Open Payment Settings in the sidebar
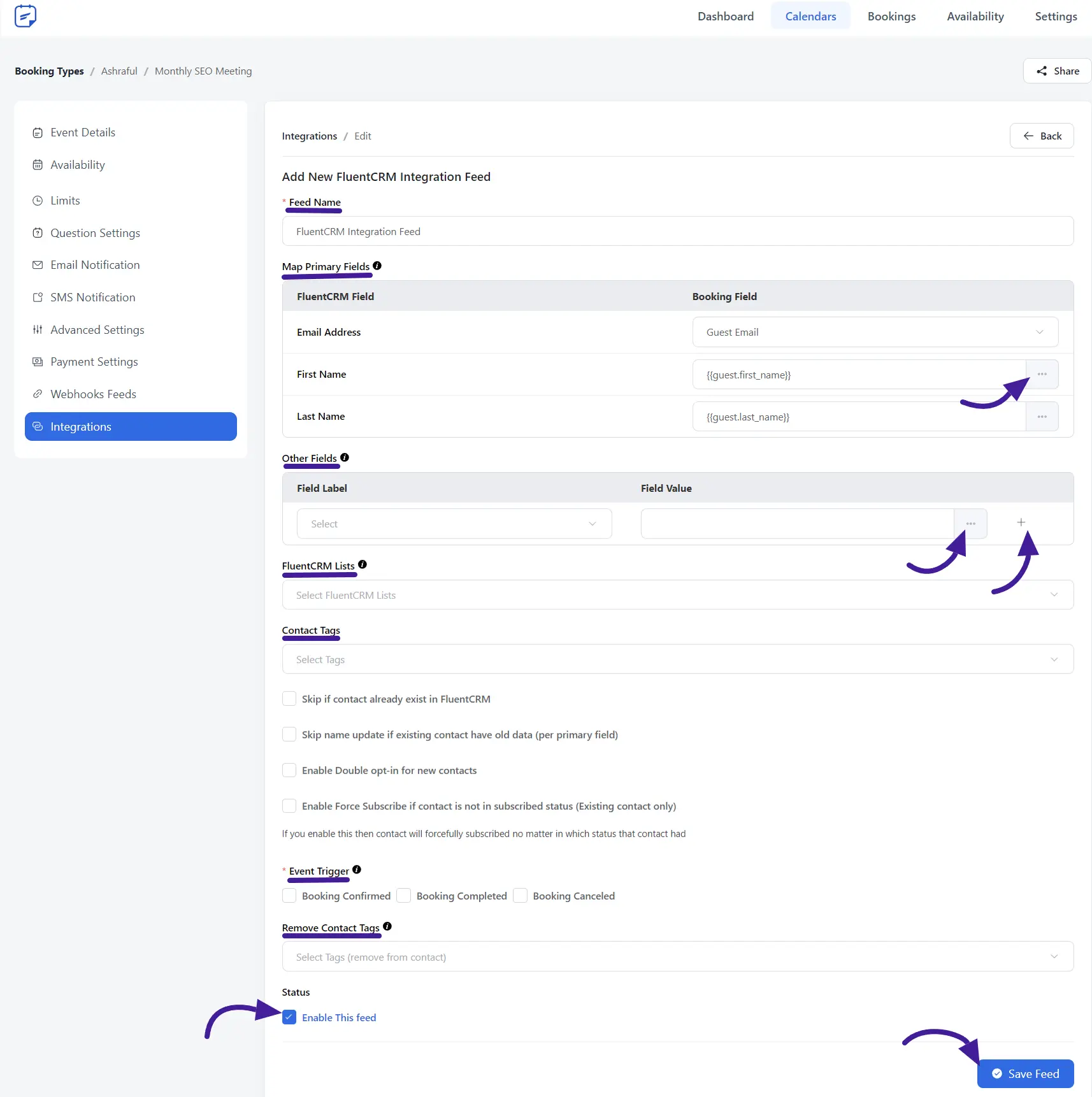The width and height of the screenshot is (1092, 1097). [x=131, y=362]
